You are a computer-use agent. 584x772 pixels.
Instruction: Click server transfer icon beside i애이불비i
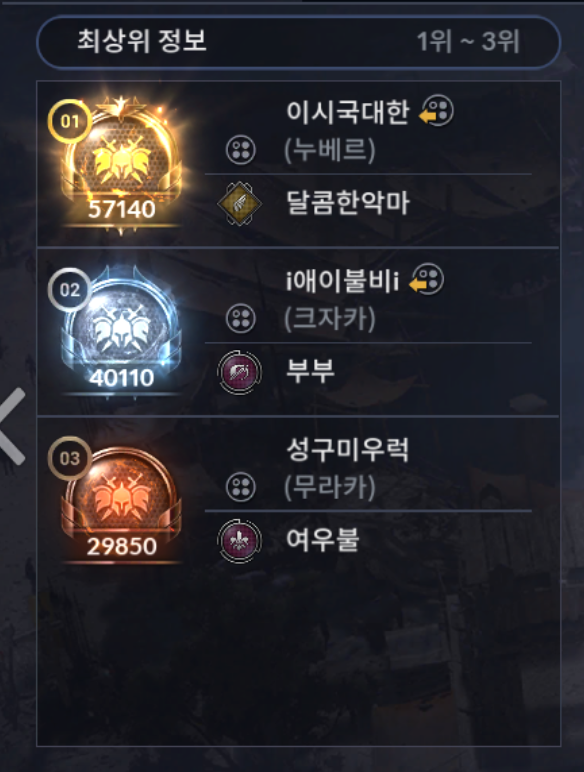pyautogui.click(x=427, y=278)
